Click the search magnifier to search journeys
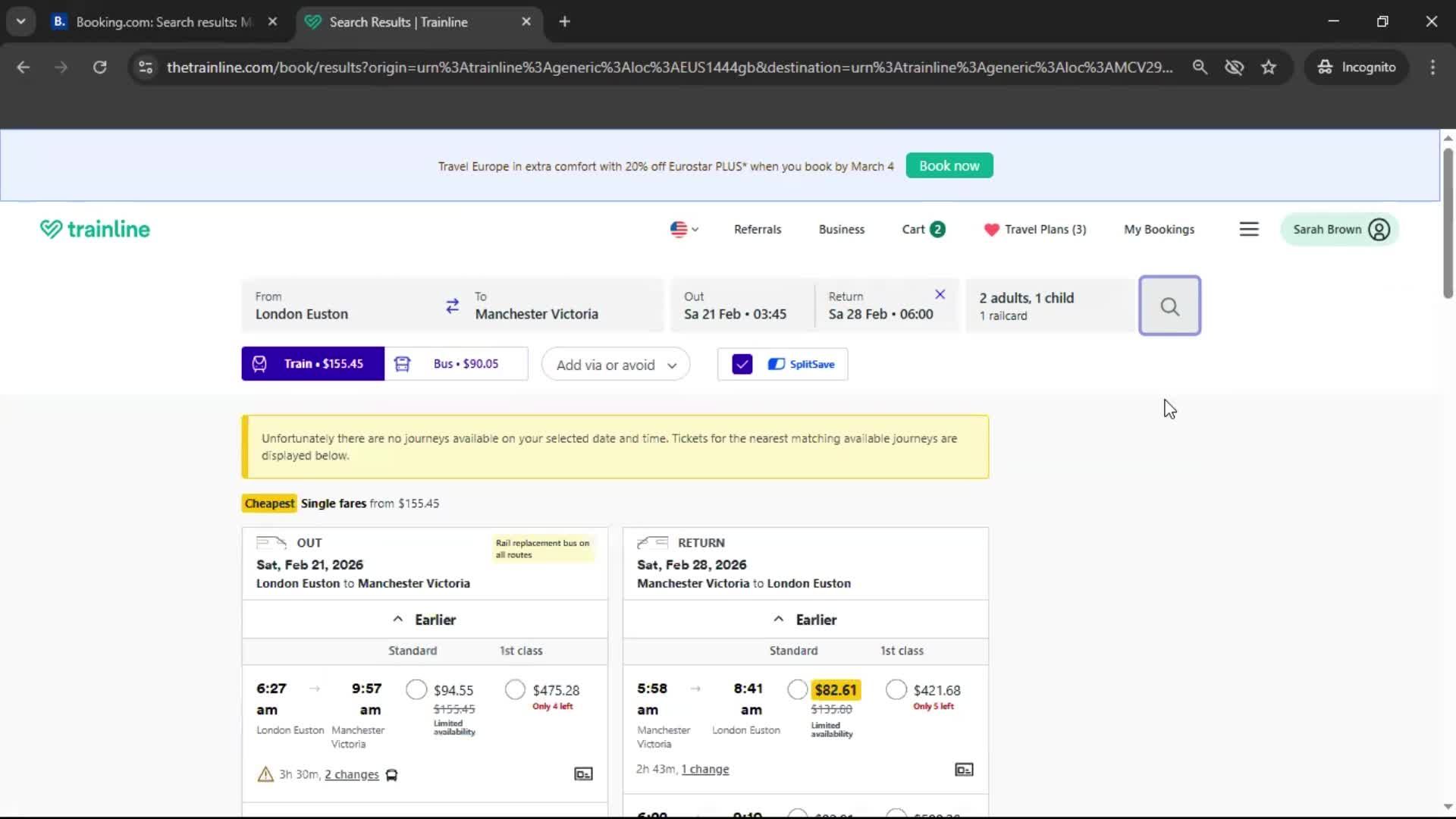This screenshot has width=1456, height=819. [x=1169, y=306]
